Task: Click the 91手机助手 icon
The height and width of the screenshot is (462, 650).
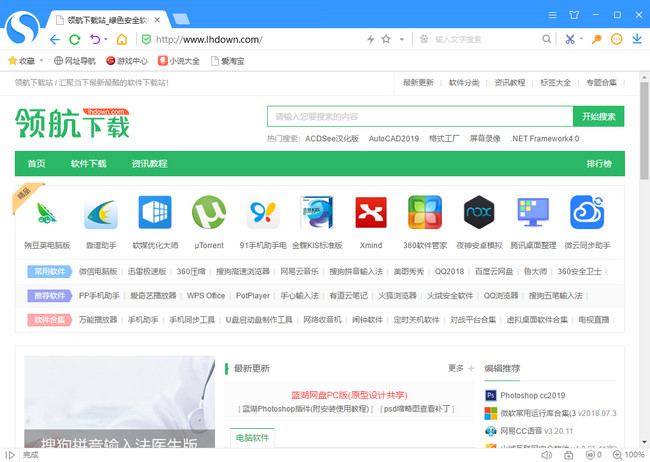Action: pos(263,213)
